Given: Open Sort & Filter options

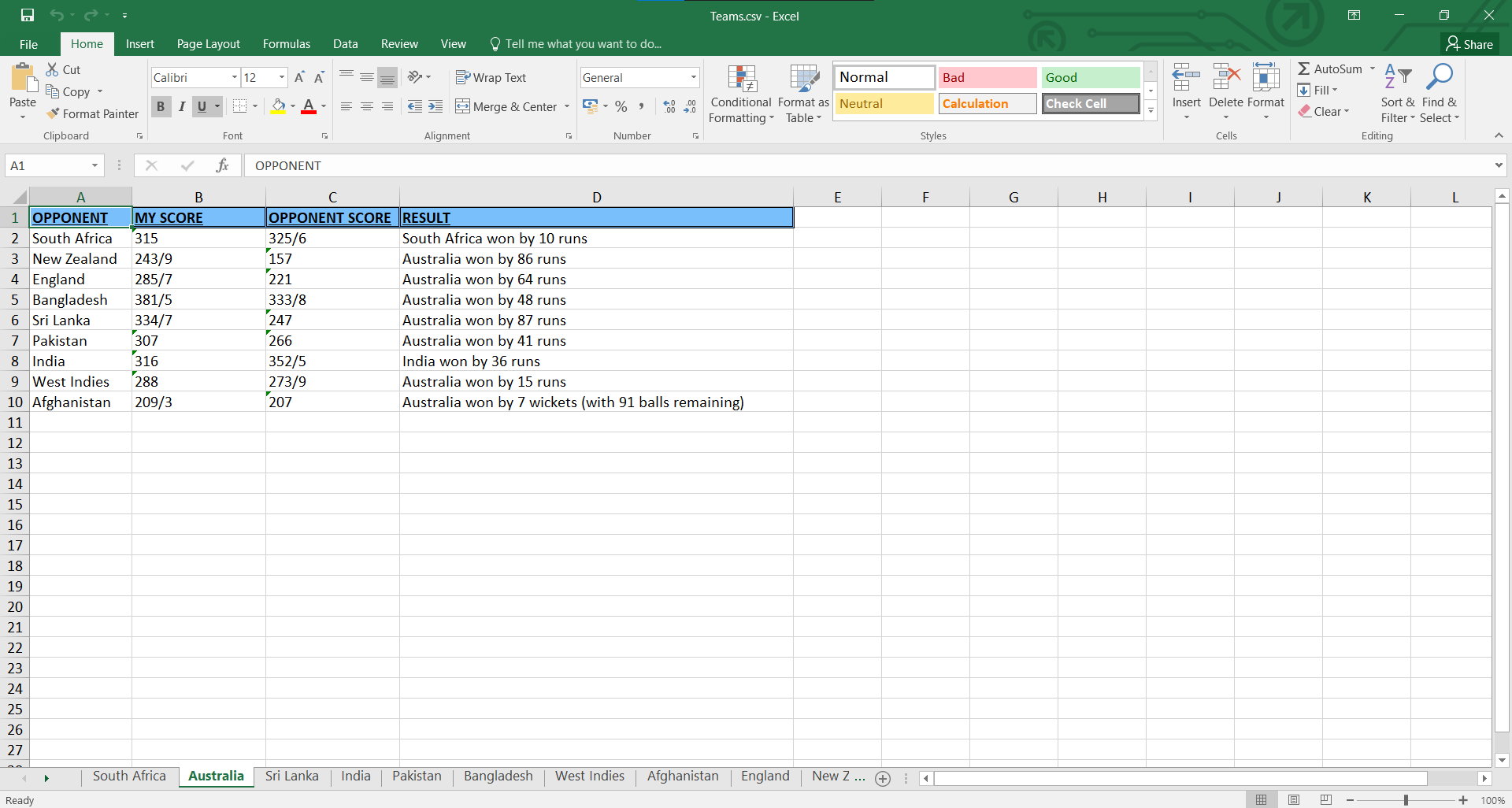Looking at the screenshot, I should click(1397, 93).
